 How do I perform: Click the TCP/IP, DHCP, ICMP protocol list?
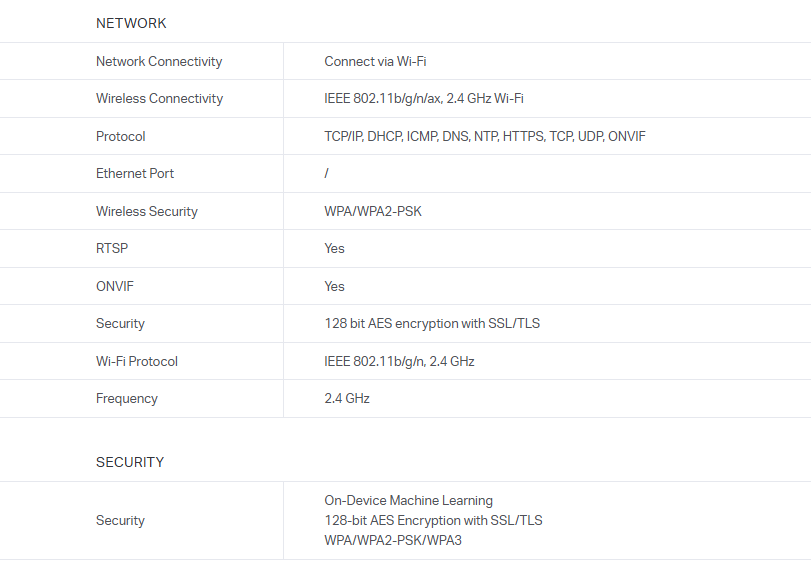click(484, 136)
